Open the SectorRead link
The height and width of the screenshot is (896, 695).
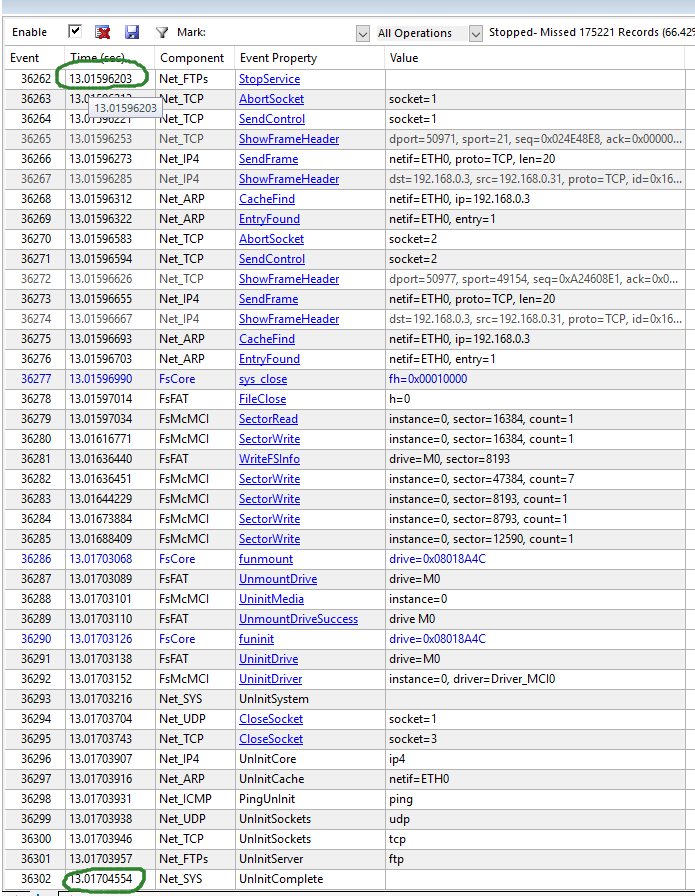(x=268, y=419)
